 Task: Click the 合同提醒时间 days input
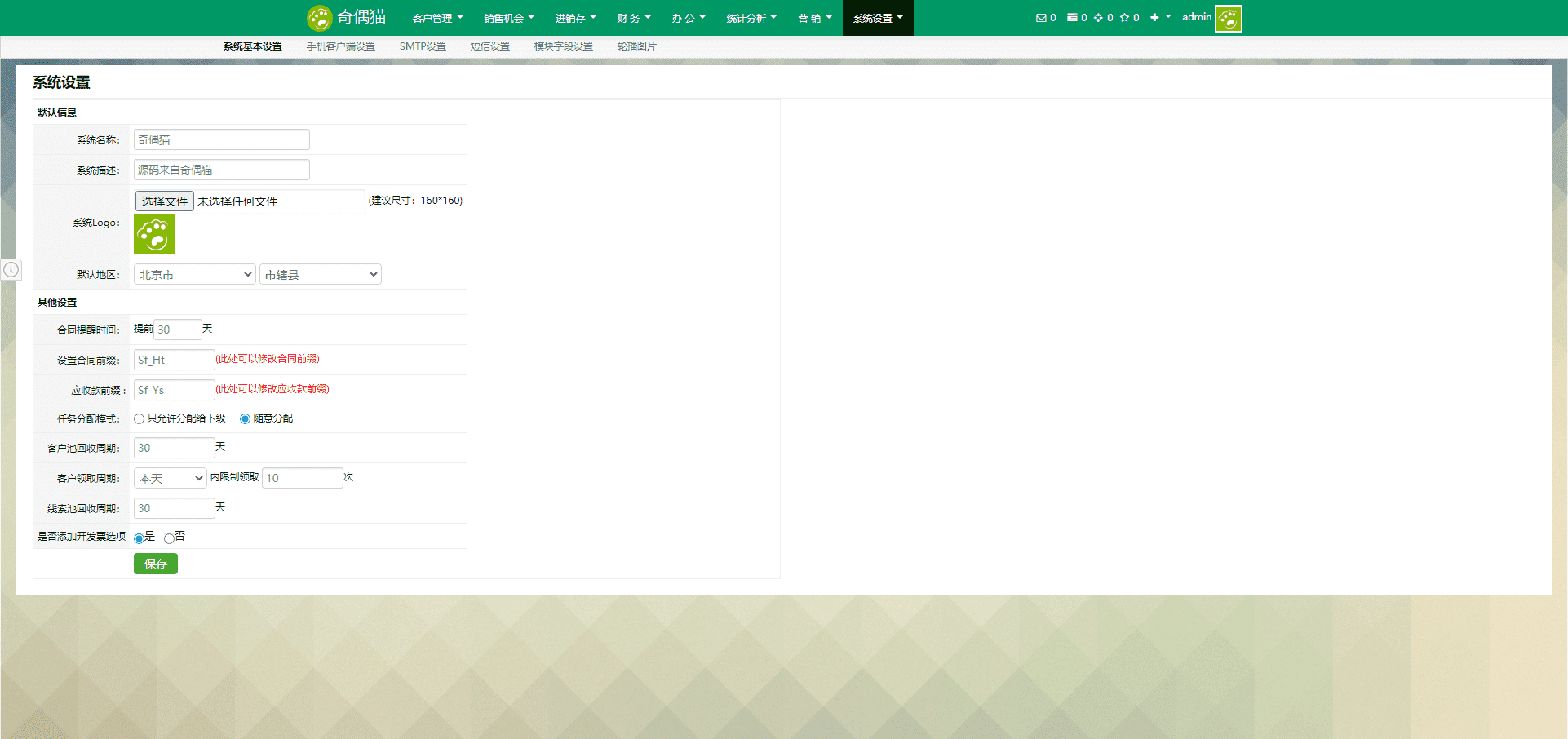tap(178, 330)
